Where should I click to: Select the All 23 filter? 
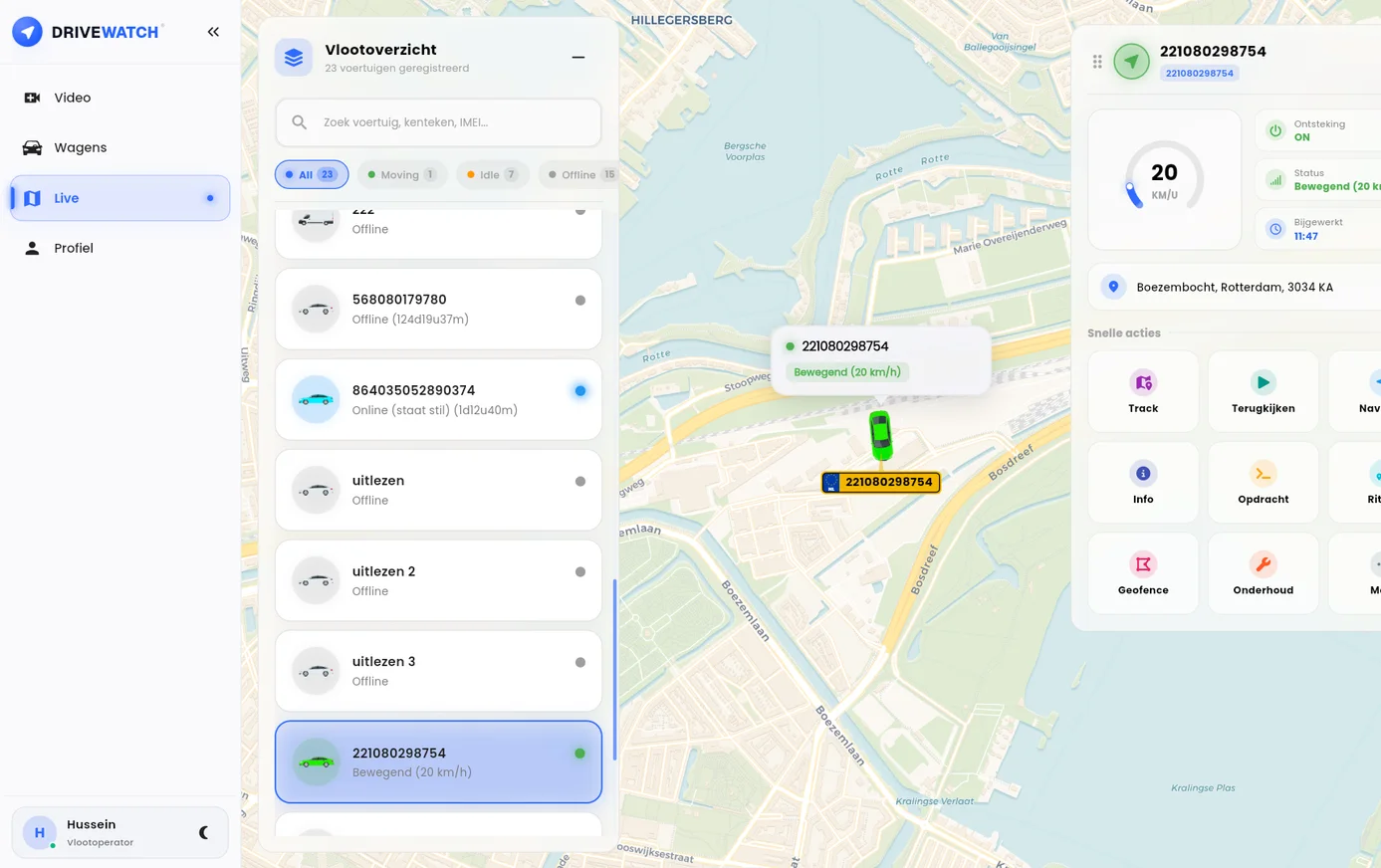312,174
